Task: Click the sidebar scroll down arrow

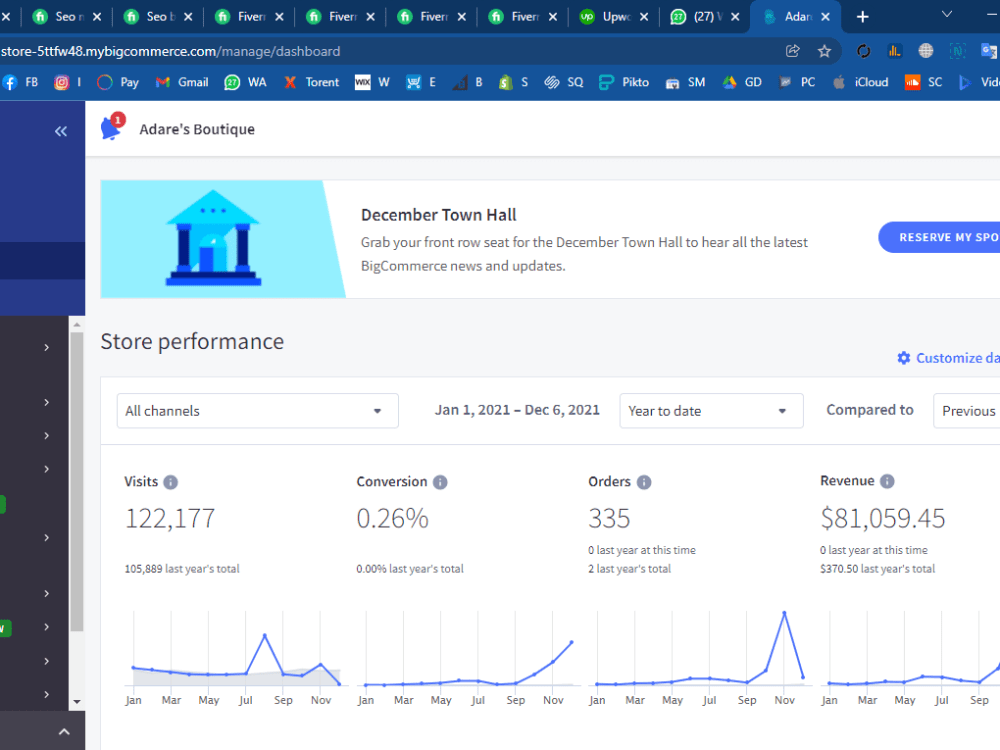Action: 77,702
